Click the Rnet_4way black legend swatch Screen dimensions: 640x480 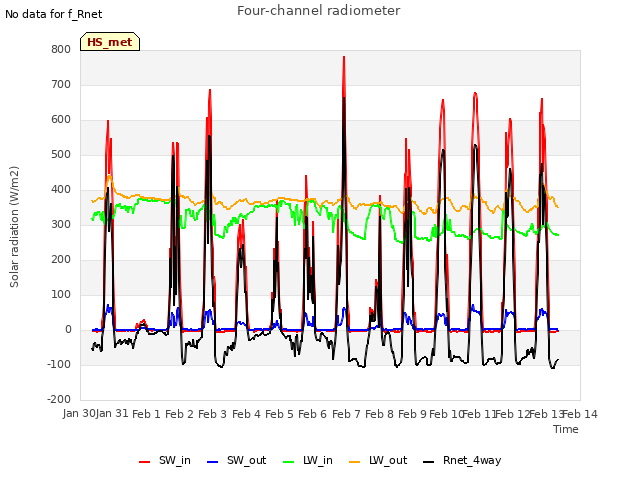tap(429, 462)
